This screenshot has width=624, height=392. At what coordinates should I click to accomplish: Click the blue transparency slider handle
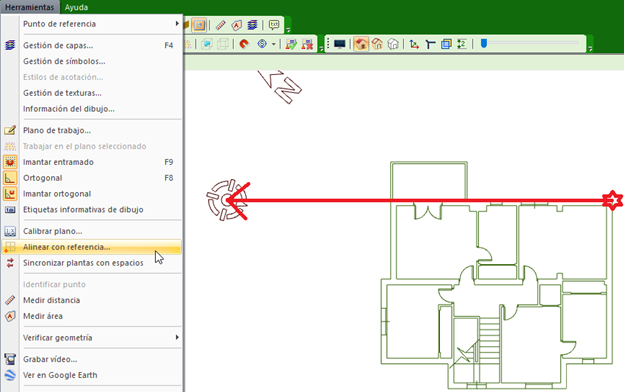coord(484,43)
